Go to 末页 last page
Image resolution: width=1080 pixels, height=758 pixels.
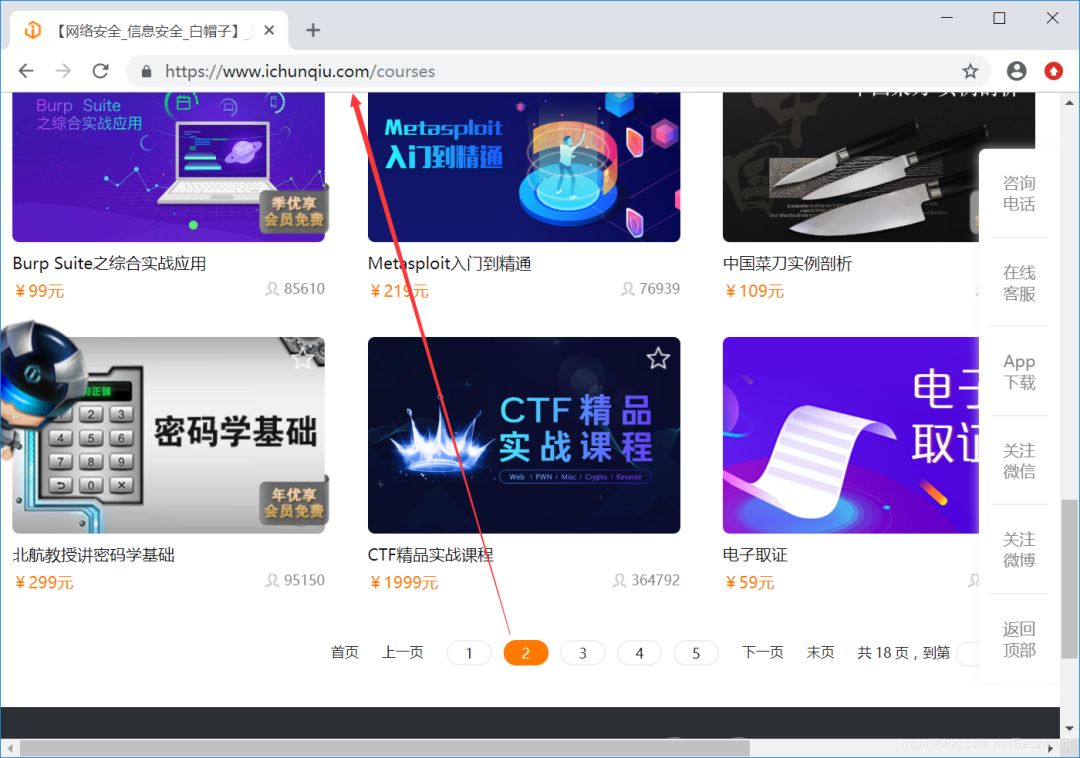820,652
